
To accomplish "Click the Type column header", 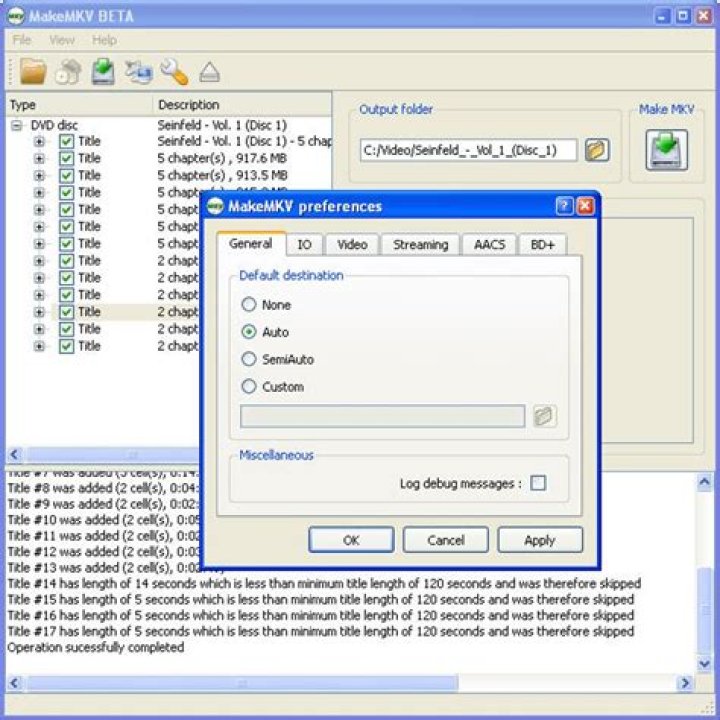I will [x=79, y=105].
